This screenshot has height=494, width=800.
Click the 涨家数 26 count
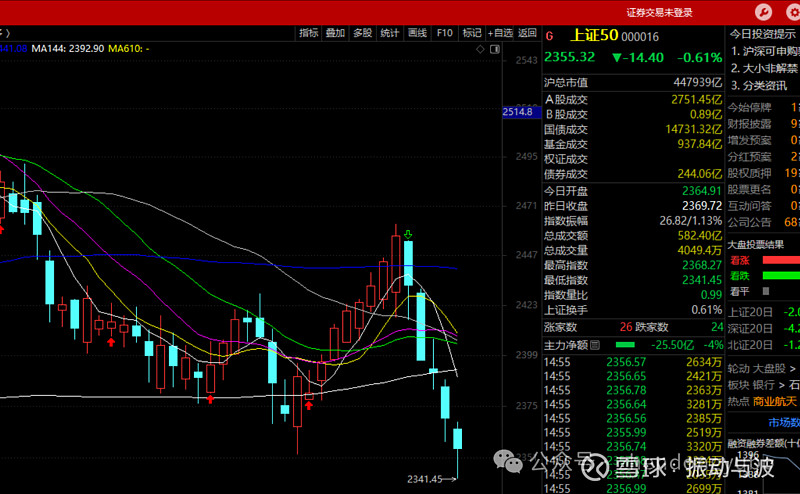click(x=626, y=327)
